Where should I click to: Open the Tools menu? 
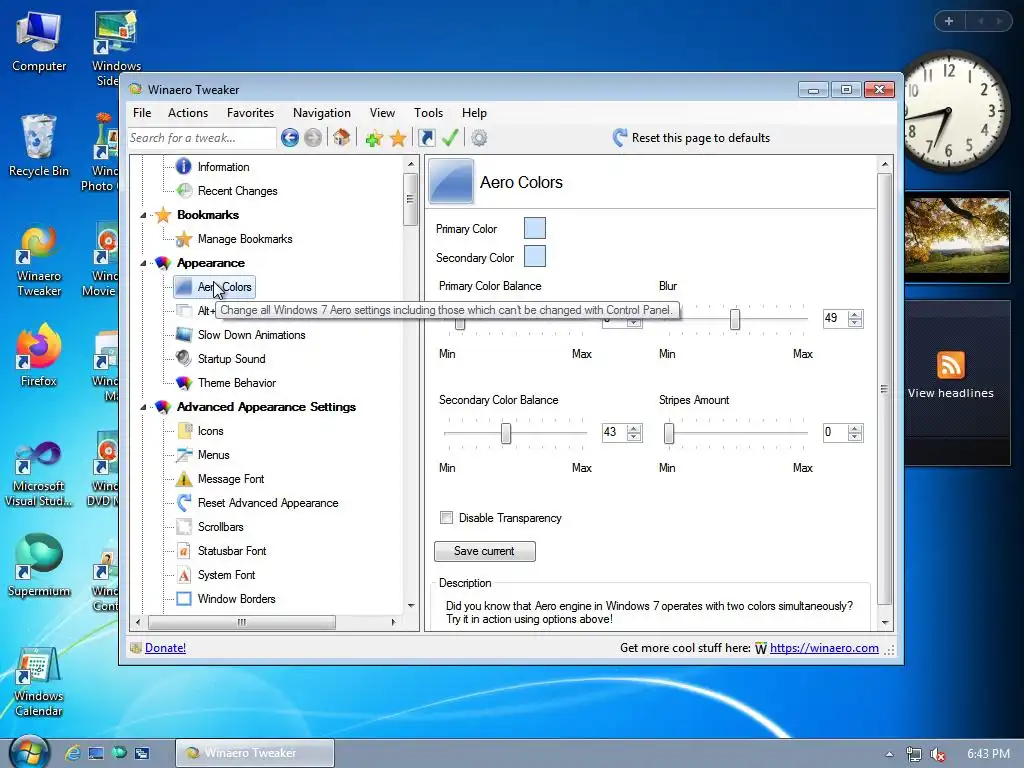[x=428, y=113]
